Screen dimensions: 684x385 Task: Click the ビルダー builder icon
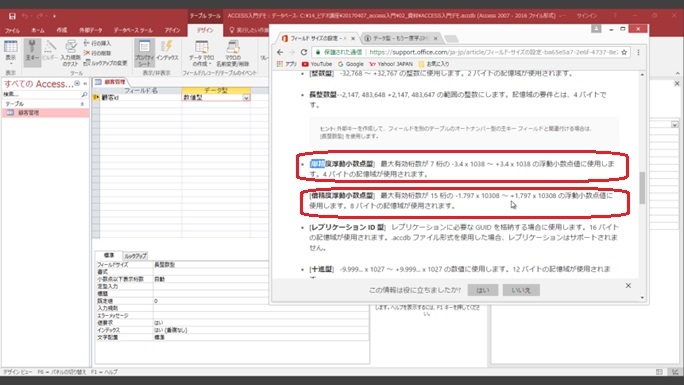pos(50,51)
